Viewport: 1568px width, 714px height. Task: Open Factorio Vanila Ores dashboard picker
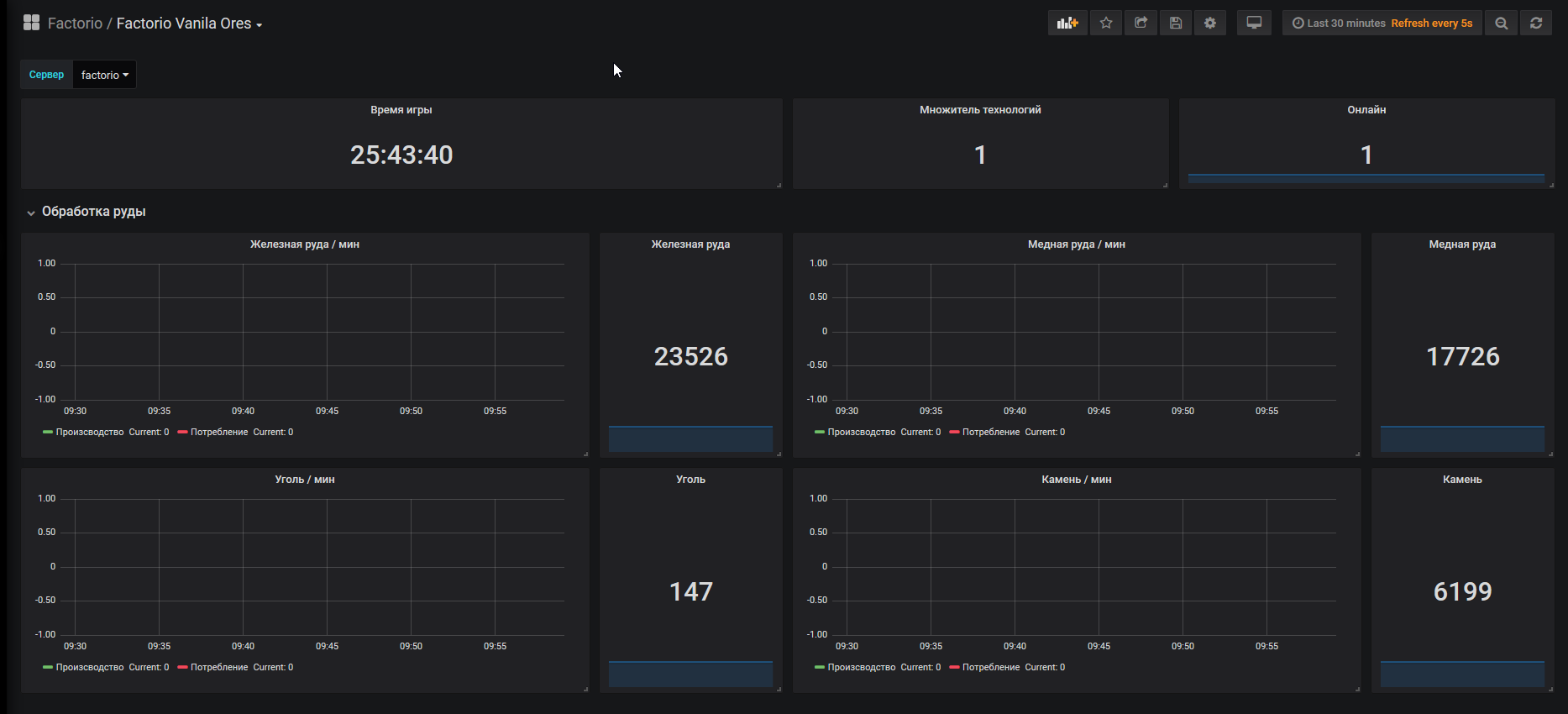click(189, 24)
